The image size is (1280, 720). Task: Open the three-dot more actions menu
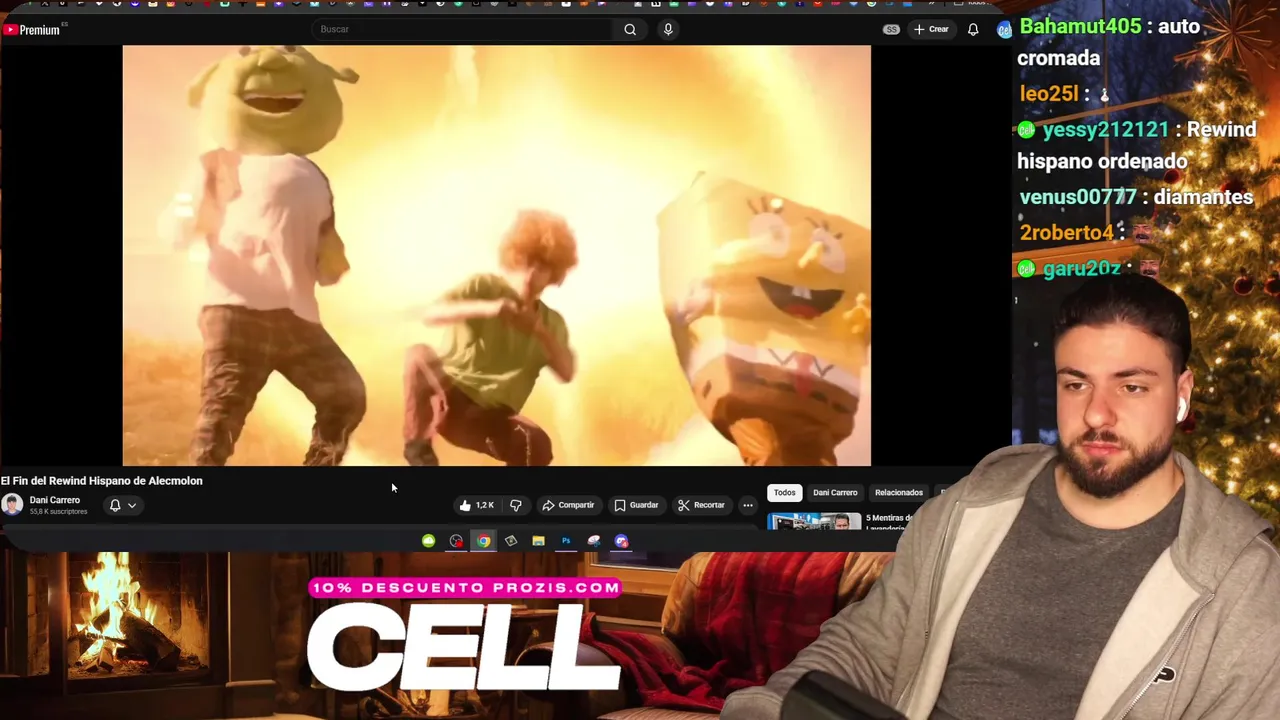(x=748, y=505)
